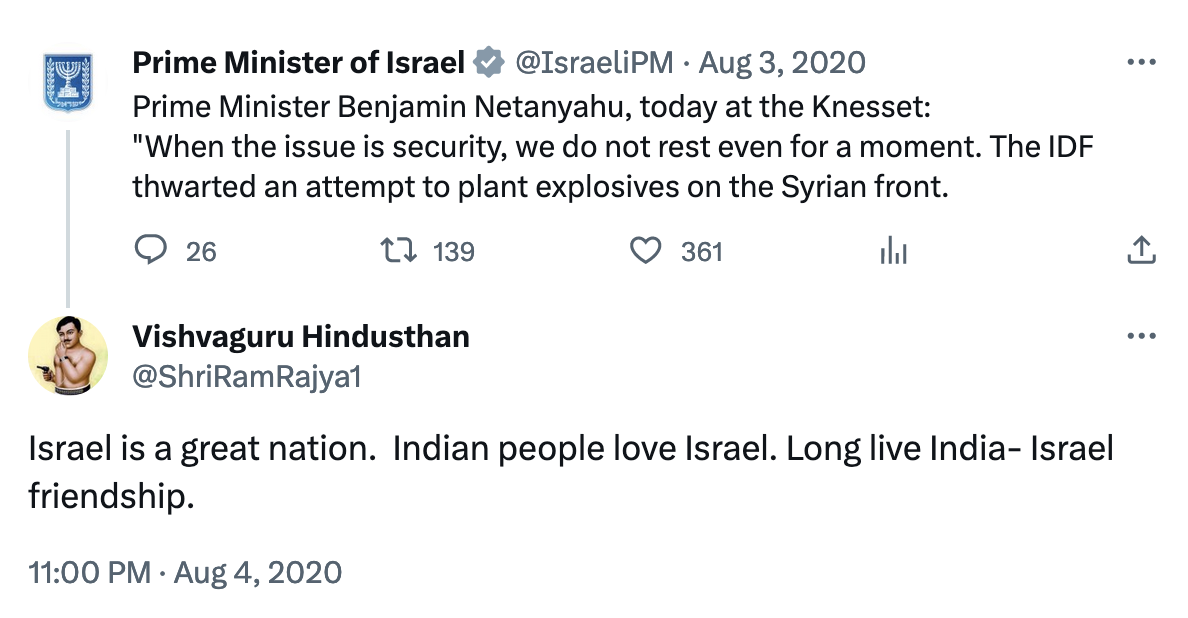
Task: Open More options on Vishvaguru Hindusthan's reply
Action: 1141,337
